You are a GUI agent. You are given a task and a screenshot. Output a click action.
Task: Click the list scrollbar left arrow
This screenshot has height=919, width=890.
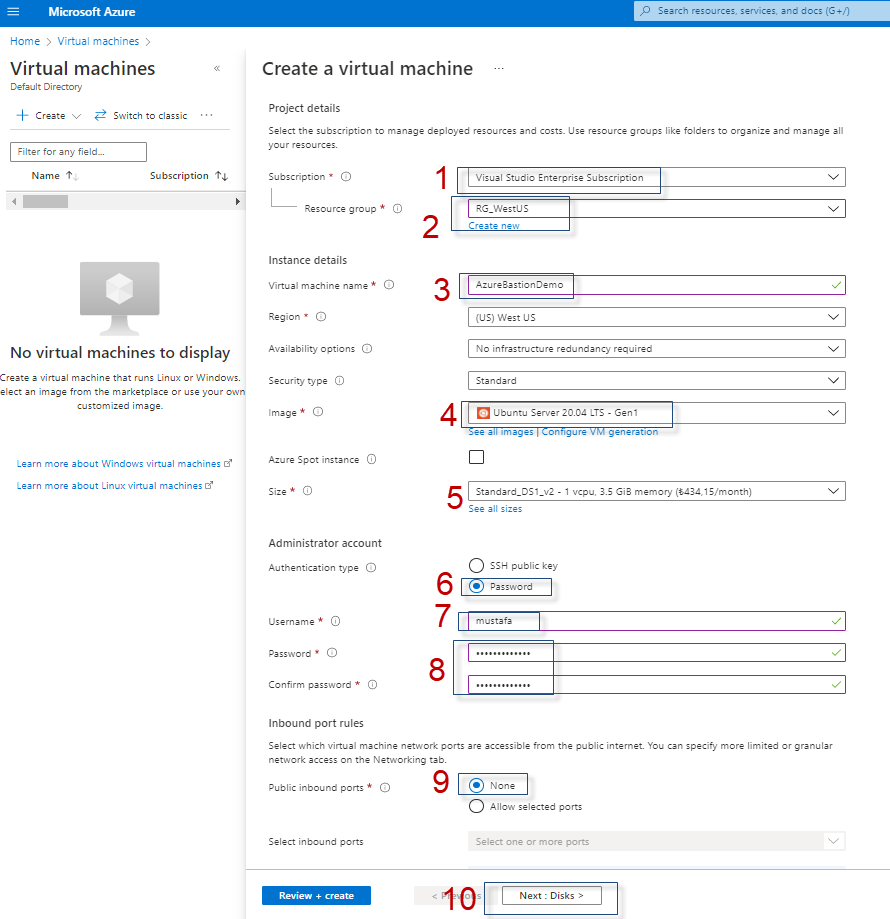tap(14, 201)
